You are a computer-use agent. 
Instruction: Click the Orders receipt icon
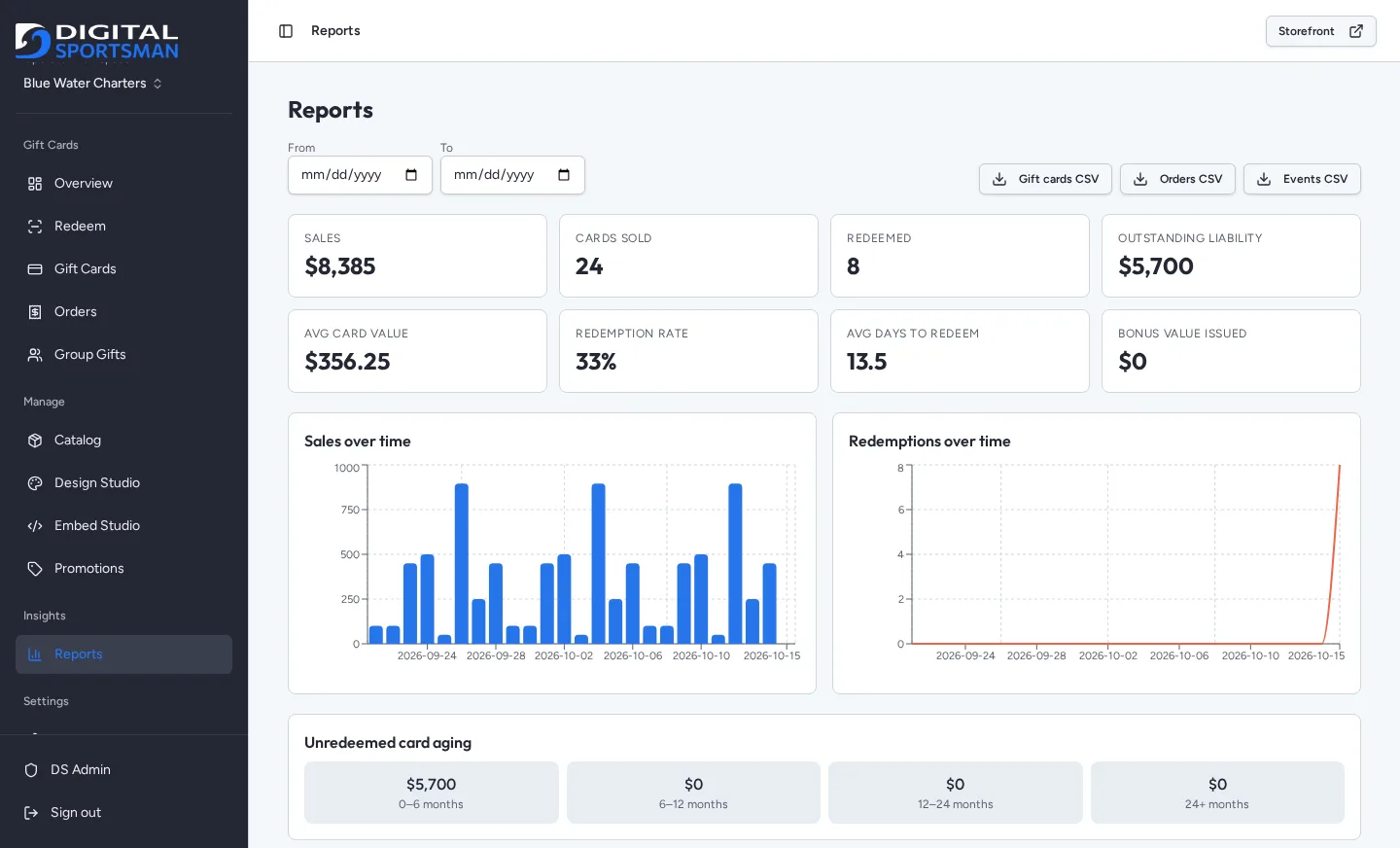tap(35, 312)
